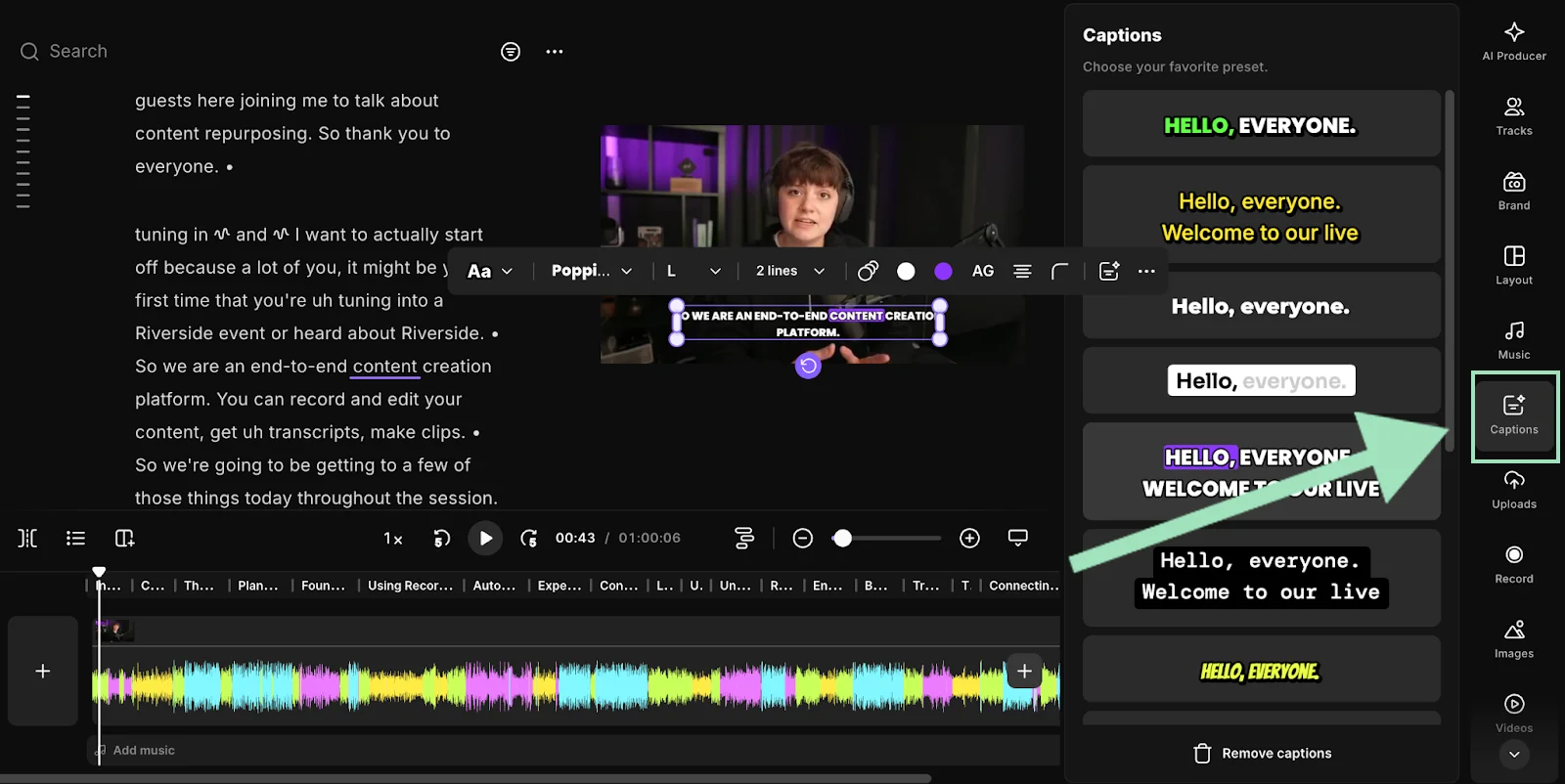Select monospace Hello, everyone preset
This screenshot has width=1565, height=784.
1261,577
